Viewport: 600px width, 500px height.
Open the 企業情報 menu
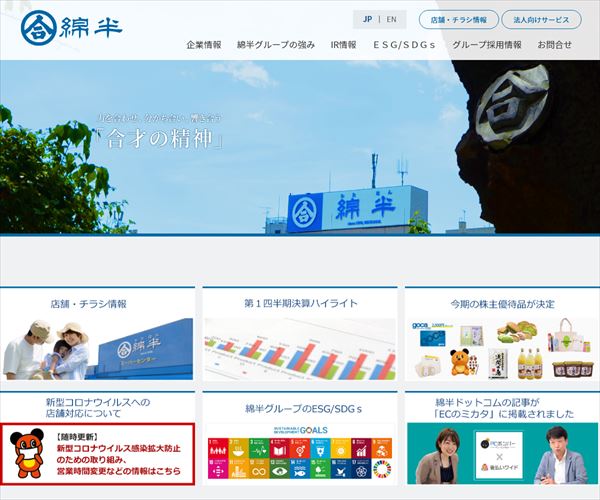click(204, 45)
